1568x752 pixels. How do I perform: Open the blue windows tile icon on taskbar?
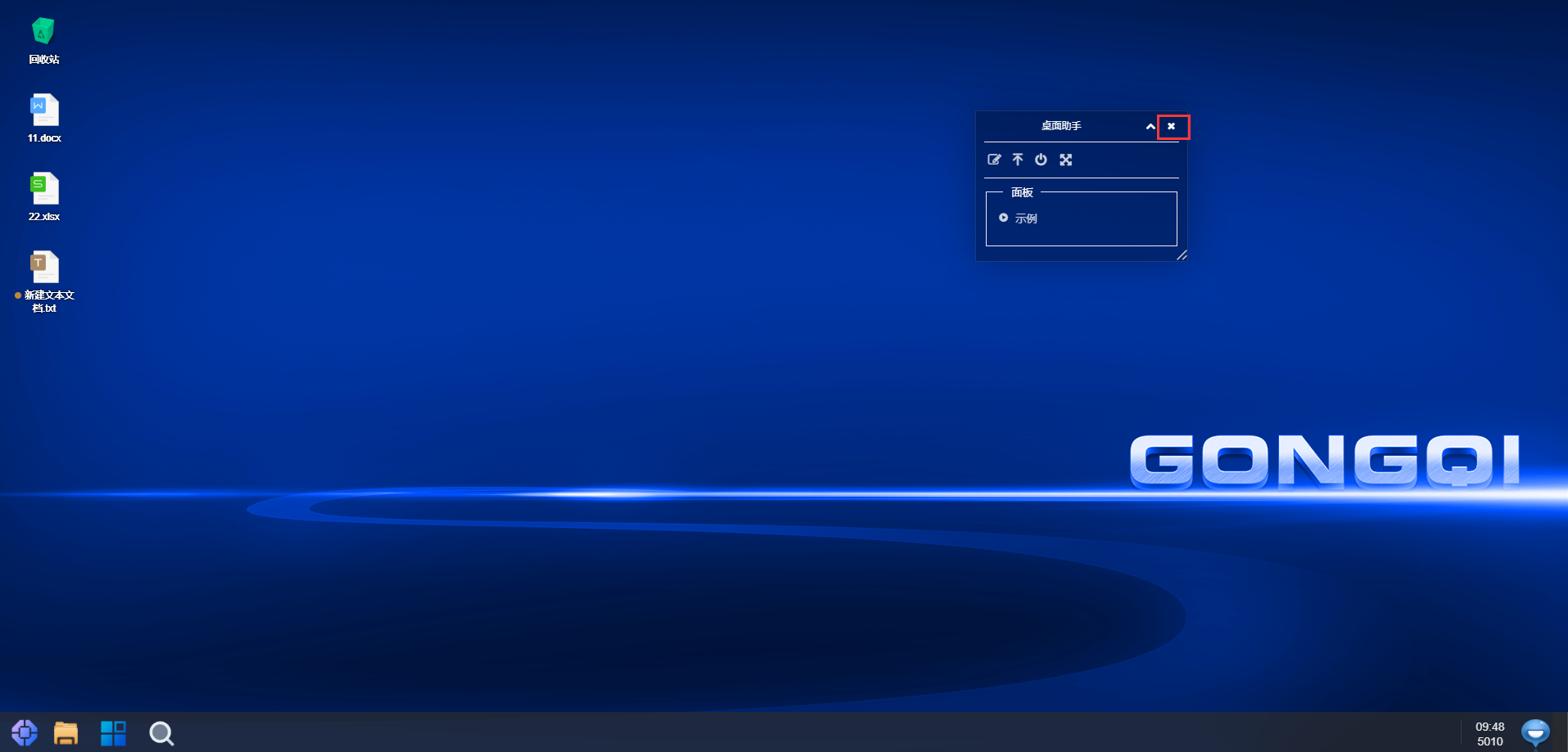tap(113, 733)
